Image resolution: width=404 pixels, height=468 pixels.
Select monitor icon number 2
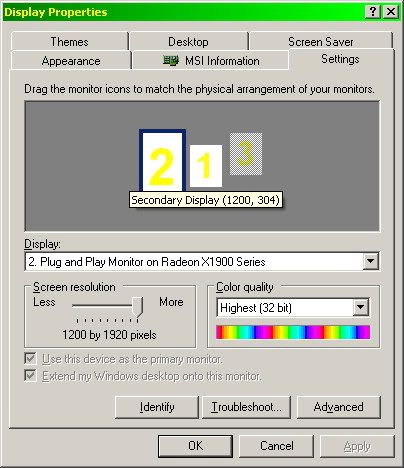[162, 161]
